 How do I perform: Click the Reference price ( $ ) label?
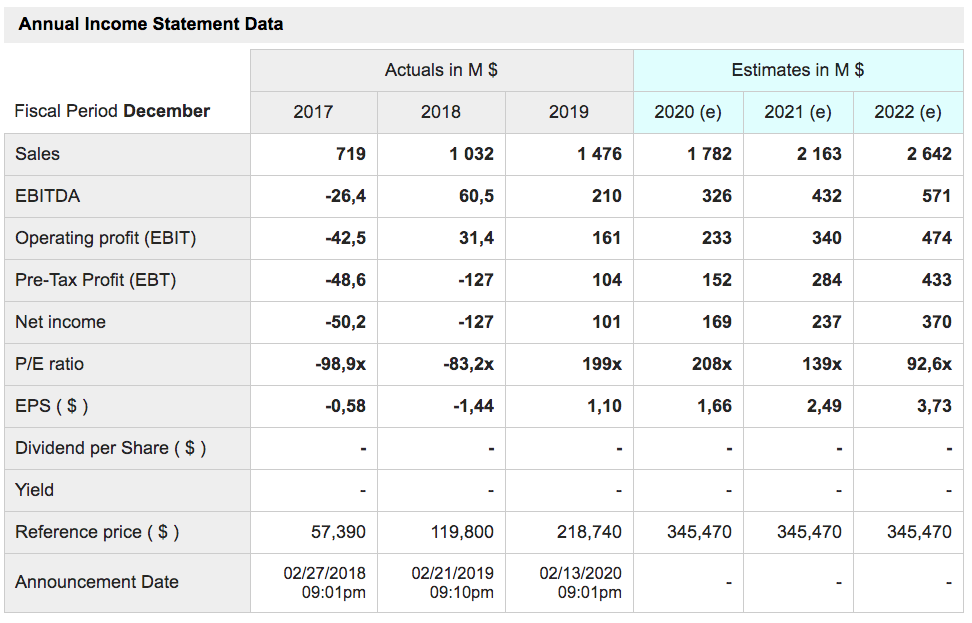coord(97,532)
